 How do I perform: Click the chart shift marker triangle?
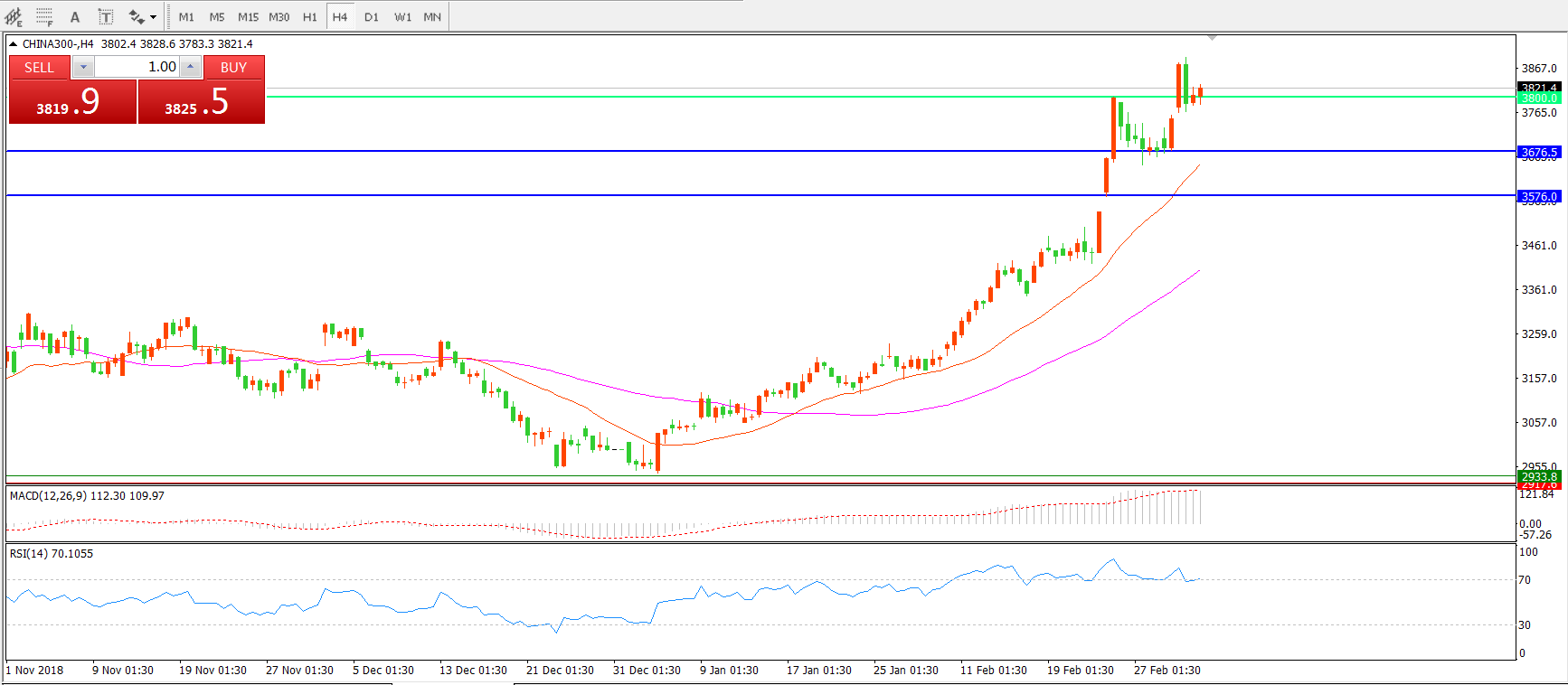pyautogui.click(x=1212, y=38)
